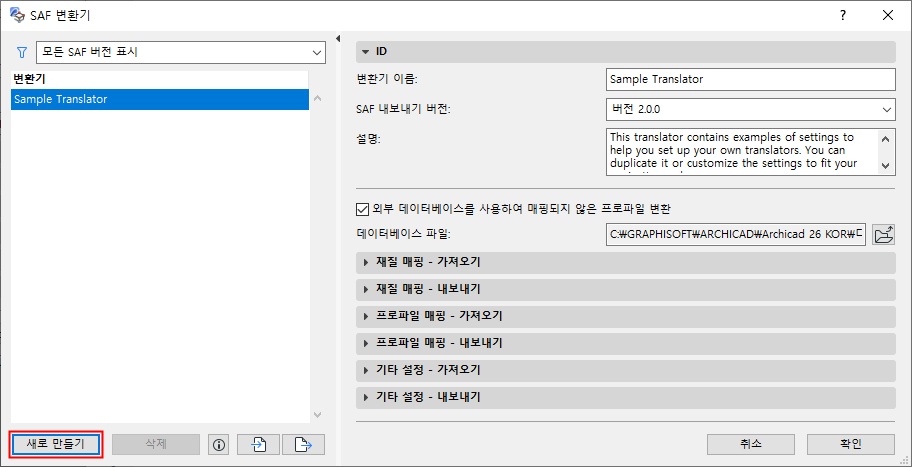Viewport: 912px width, 467px height.
Task: Expand 재질 매핑 - 가져오기 section
Action: (x=625, y=263)
